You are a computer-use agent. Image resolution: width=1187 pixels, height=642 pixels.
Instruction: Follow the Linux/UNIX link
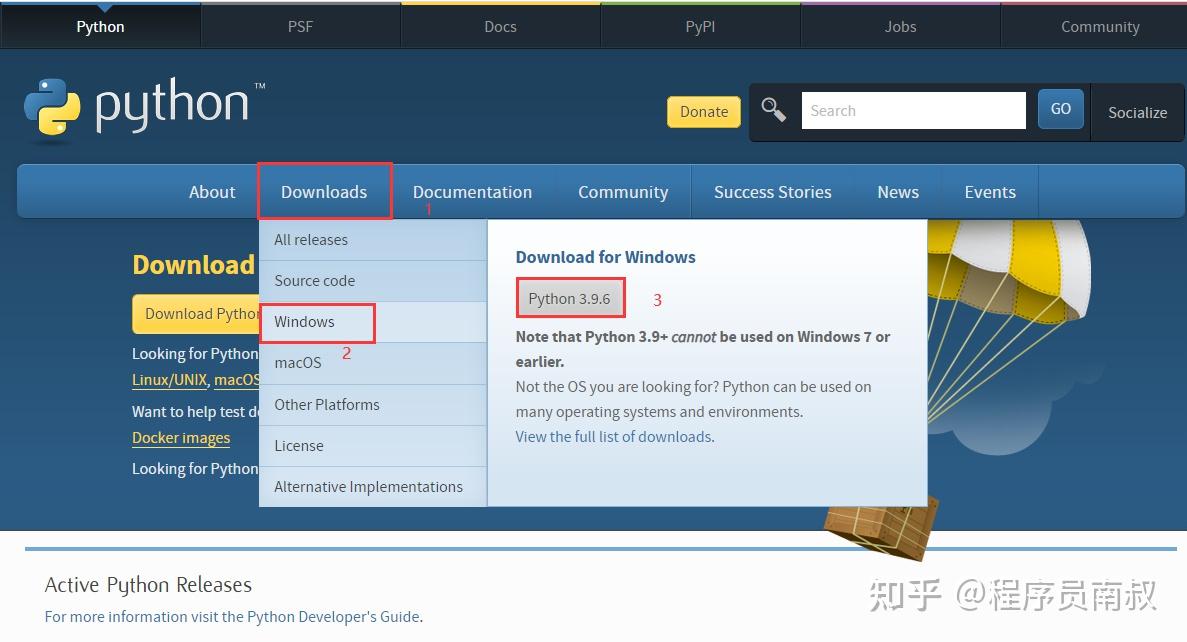(170, 380)
